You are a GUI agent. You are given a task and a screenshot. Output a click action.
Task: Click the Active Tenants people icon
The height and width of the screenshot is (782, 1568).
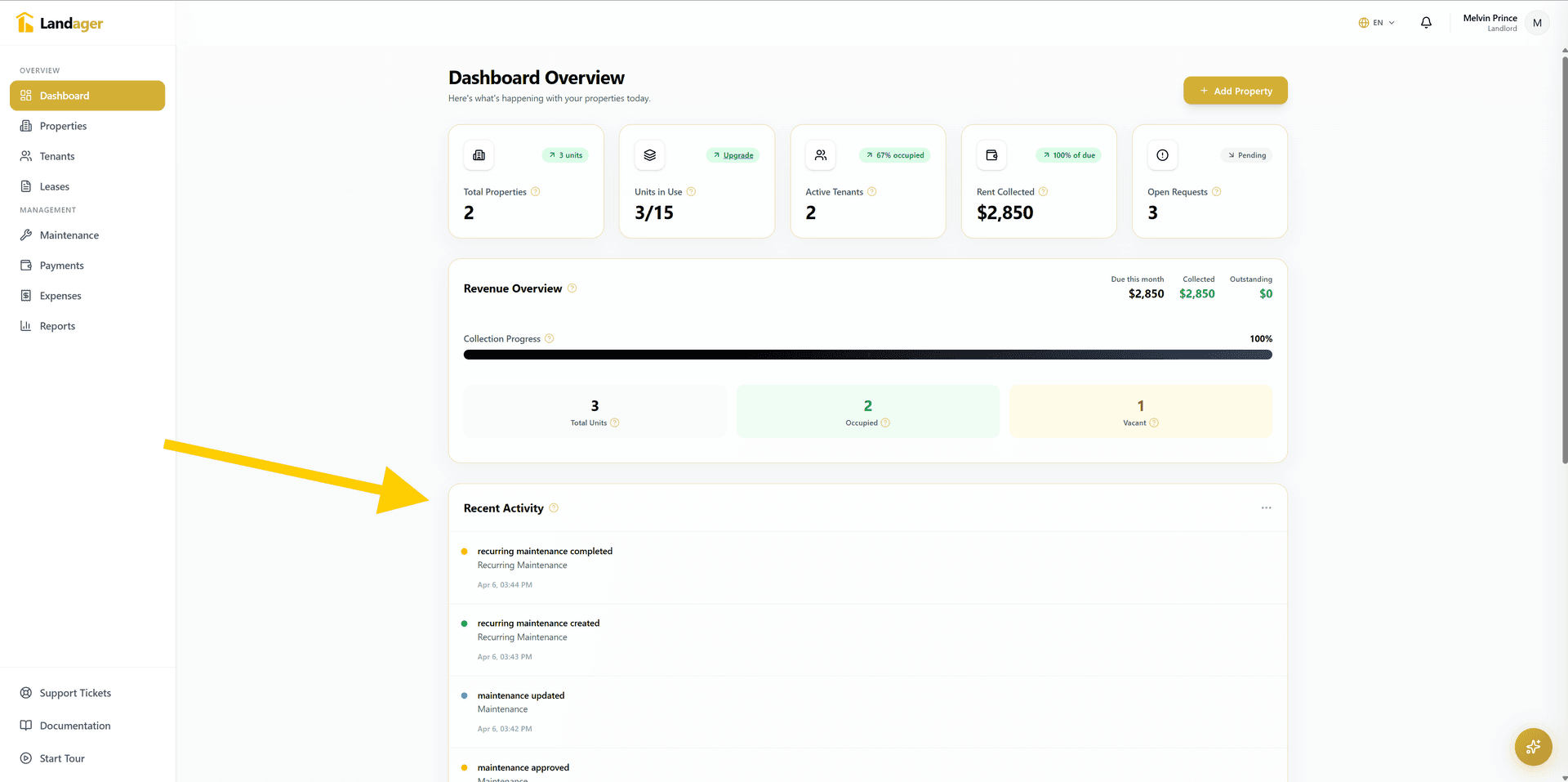[821, 155]
